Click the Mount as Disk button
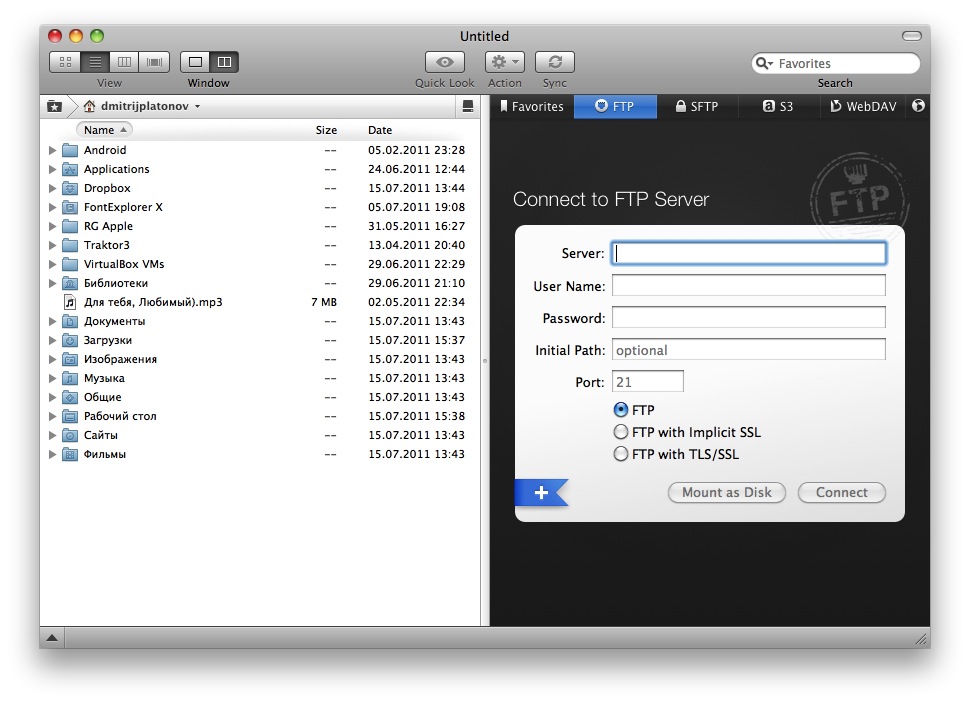970x703 pixels. [x=726, y=492]
